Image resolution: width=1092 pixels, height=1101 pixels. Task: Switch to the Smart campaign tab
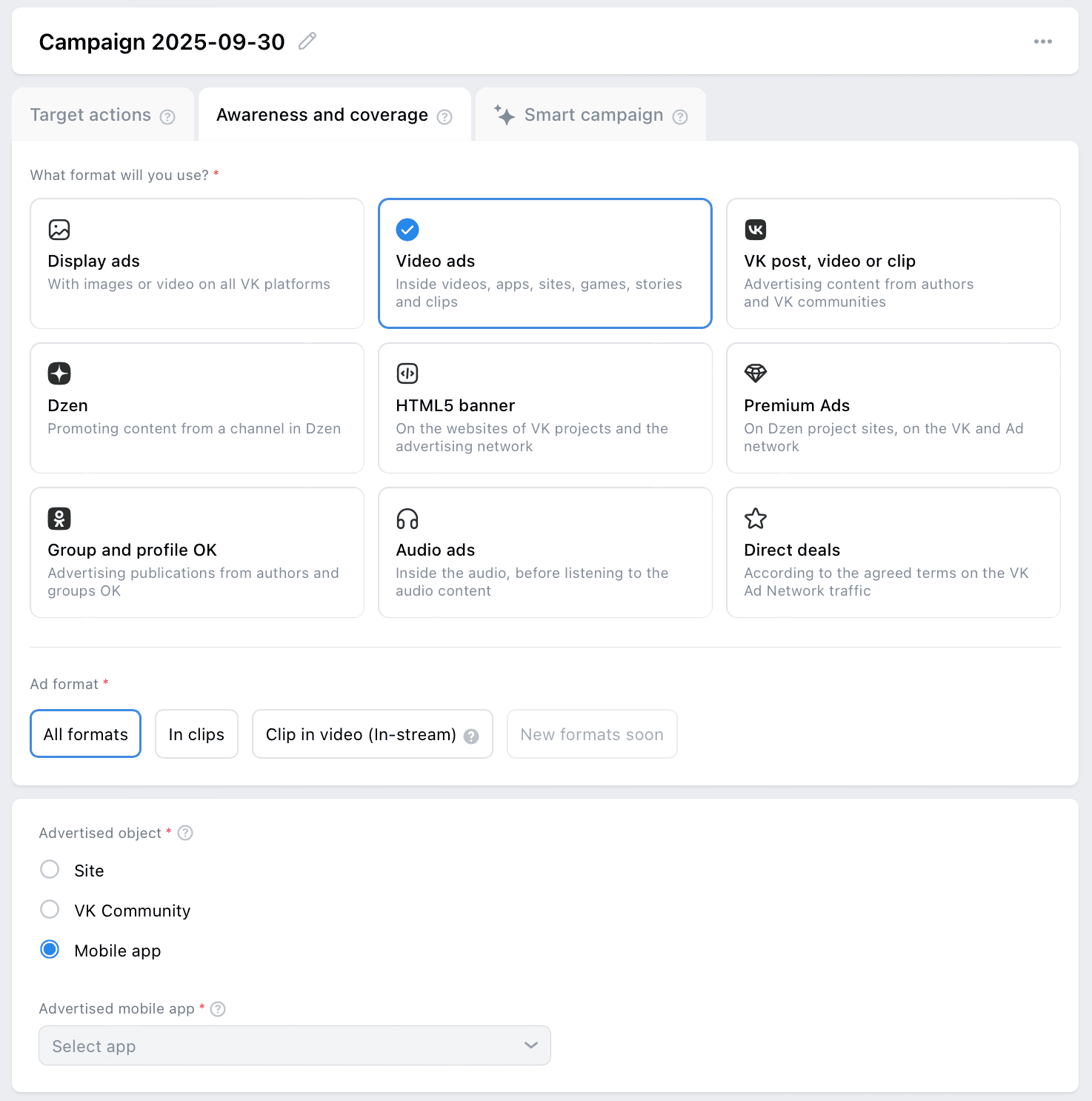(593, 115)
